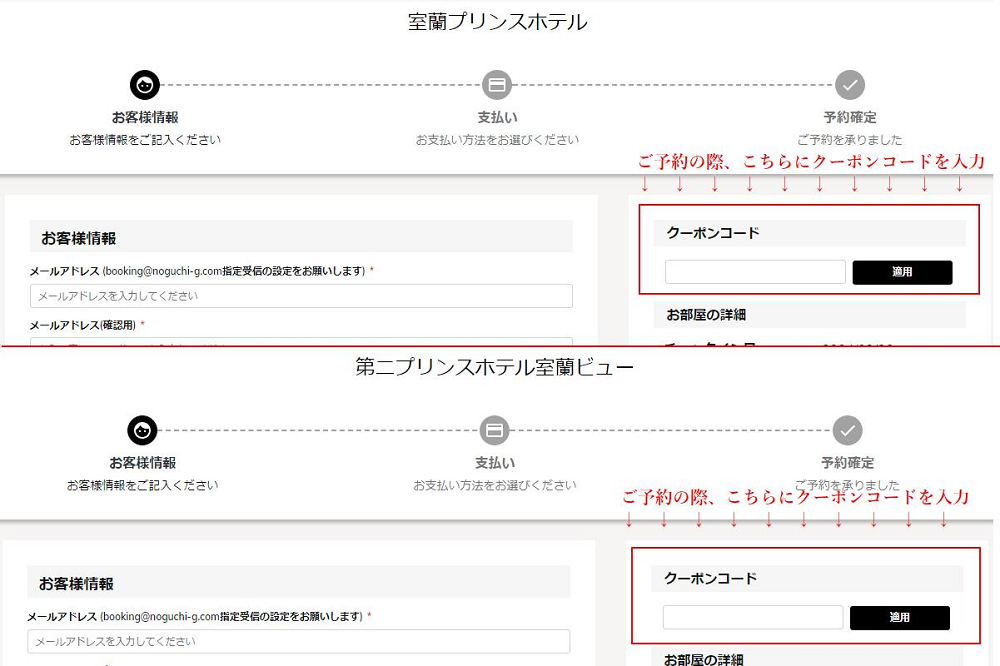Click お客様情報 form heading in 第二プリンスホテル室蘭ビュー section
This screenshot has width=1000, height=666.
[x=76, y=584]
